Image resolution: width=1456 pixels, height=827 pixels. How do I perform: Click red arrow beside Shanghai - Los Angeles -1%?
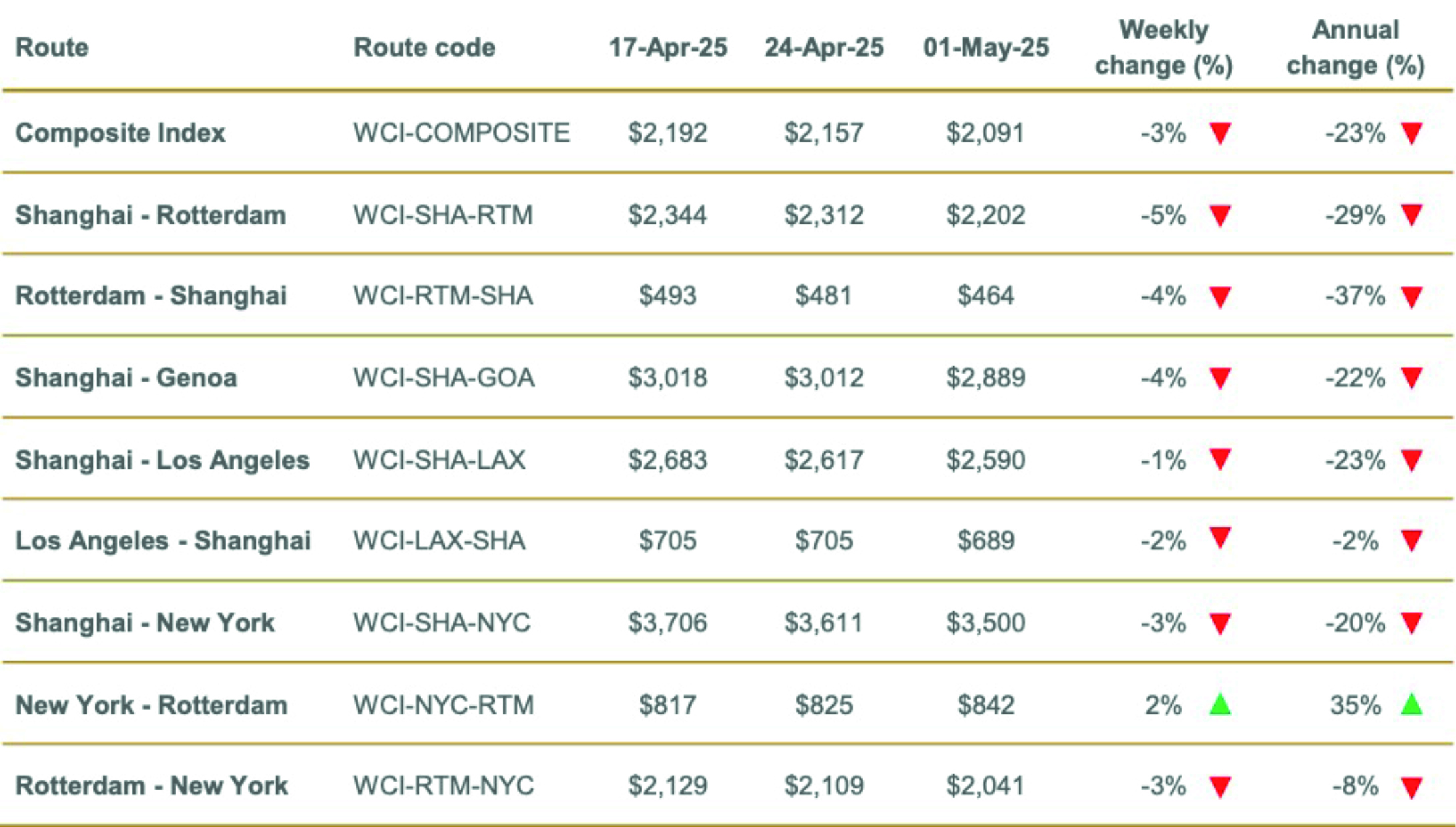(1220, 459)
